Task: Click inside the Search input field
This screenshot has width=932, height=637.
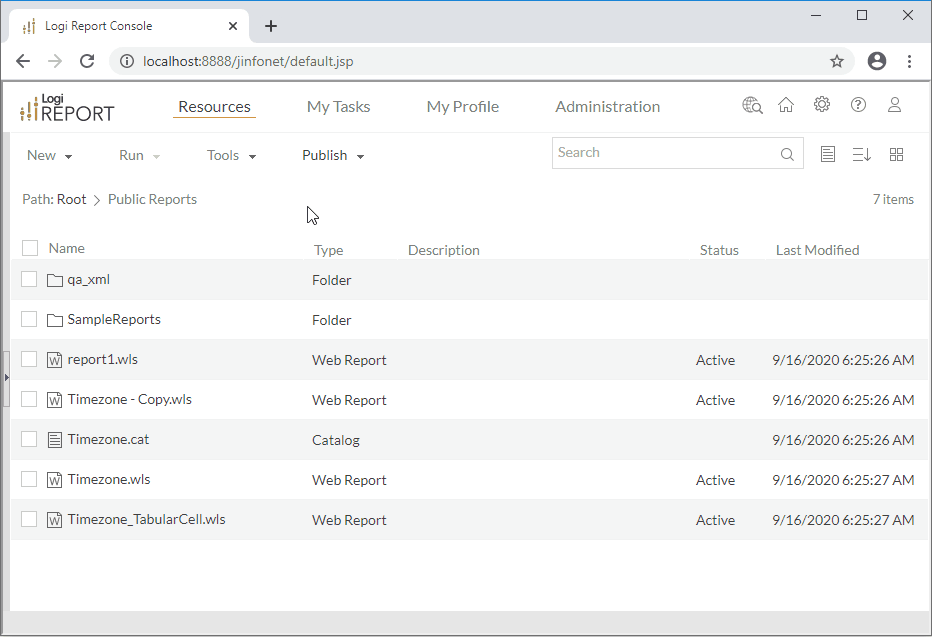Action: [664, 153]
